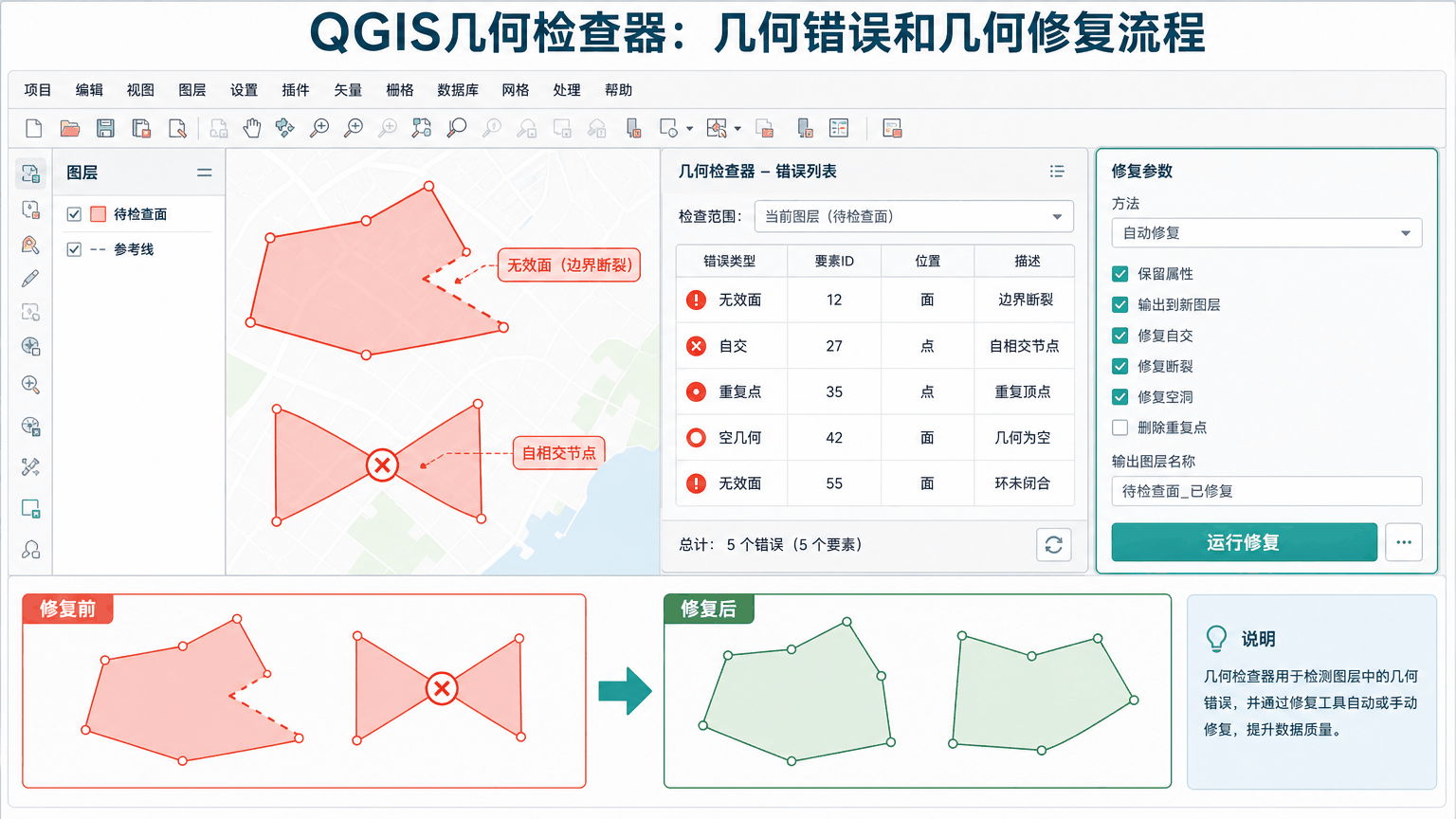Click the 输出图层名称 text field
This screenshot has width=1456, height=819.
tap(1266, 491)
